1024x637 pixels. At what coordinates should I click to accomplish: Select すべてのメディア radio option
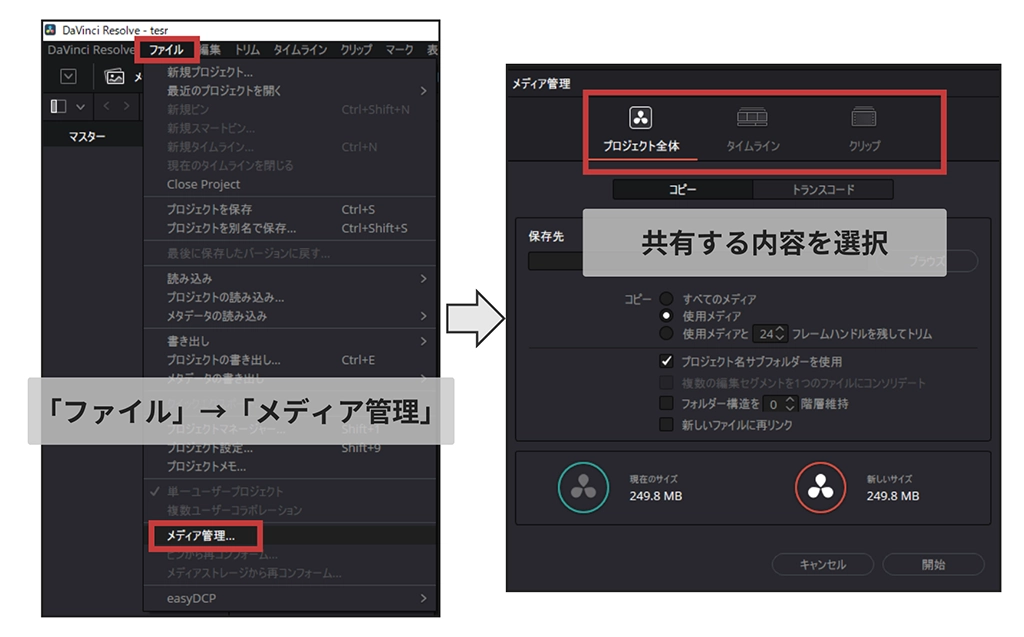666,299
